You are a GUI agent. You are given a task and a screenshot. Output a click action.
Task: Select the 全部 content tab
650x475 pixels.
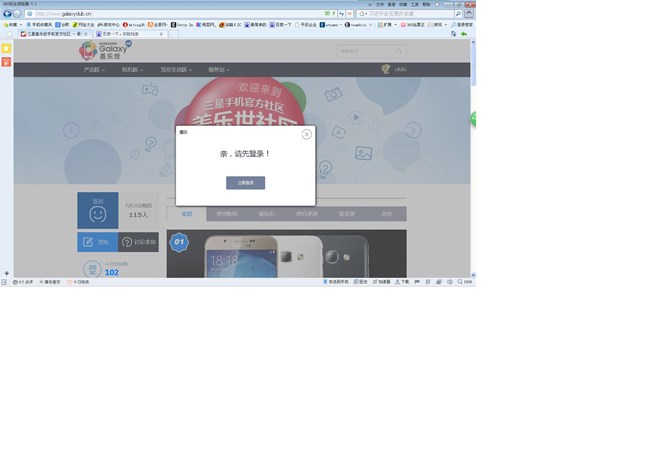pyautogui.click(x=186, y=214)
